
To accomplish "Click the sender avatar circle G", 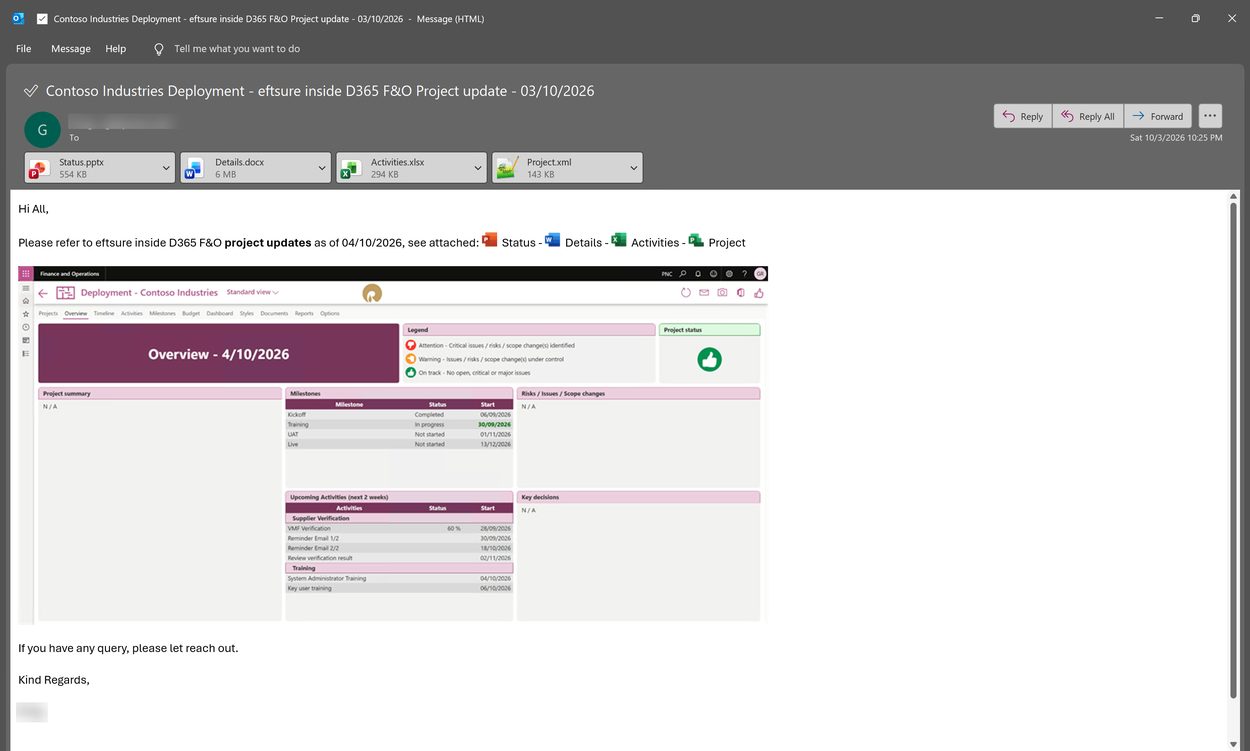I will (42, 130).
